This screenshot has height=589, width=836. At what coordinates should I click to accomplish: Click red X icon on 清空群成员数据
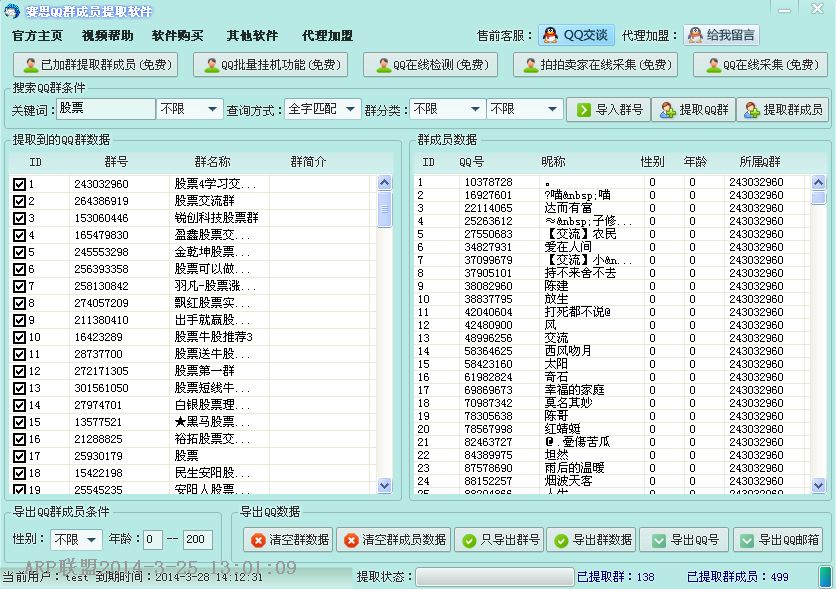[x=351, y=540]
